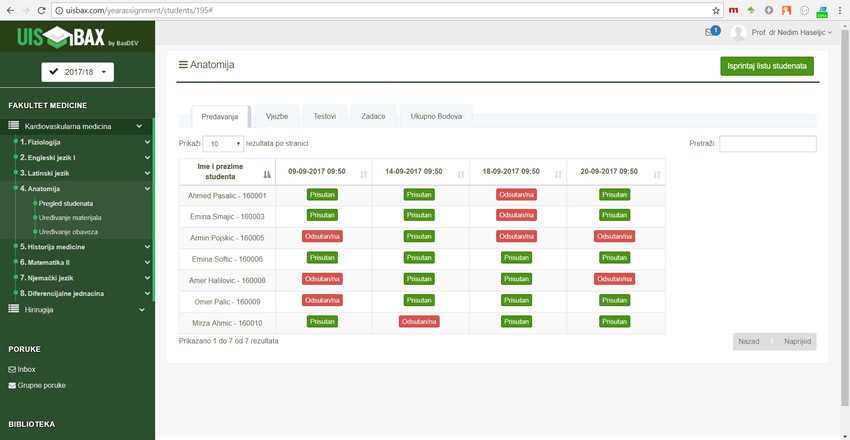Click Isprintaj listu studenata button
850x440 pixels.
[767, 66]
